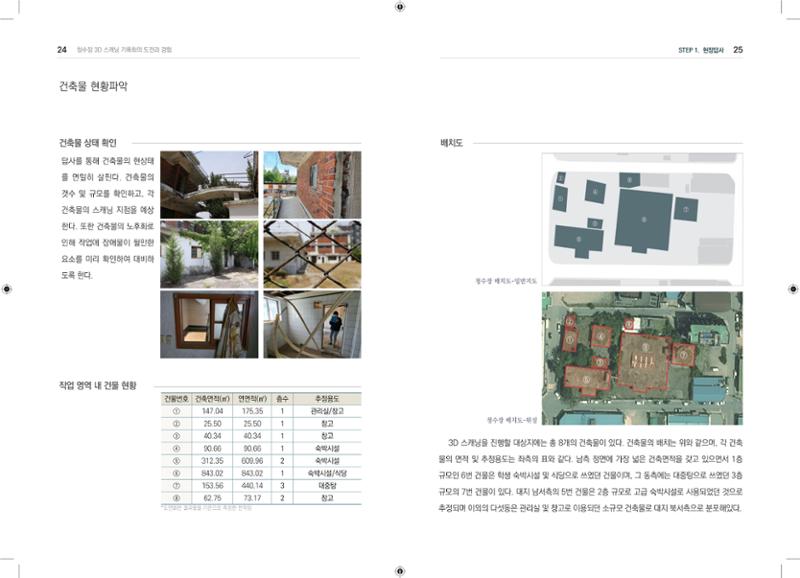The height and width of the screenshot is (578, 800).
Task: Click the '건축물 현황파악' page title
Action: [x=93, y=86]
